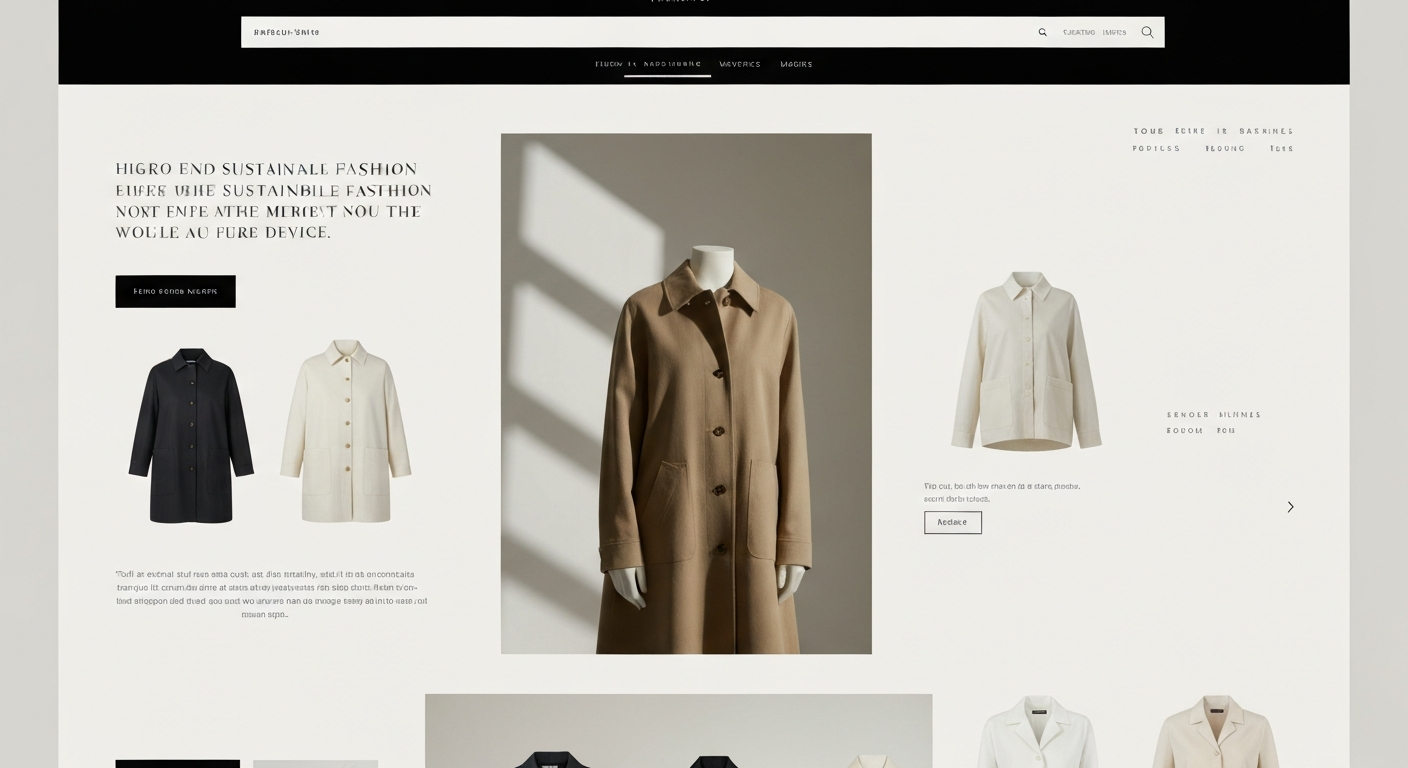Click the outlined button below cream shirt
The width and height of the screenshot is (1408, 768).
952,522
